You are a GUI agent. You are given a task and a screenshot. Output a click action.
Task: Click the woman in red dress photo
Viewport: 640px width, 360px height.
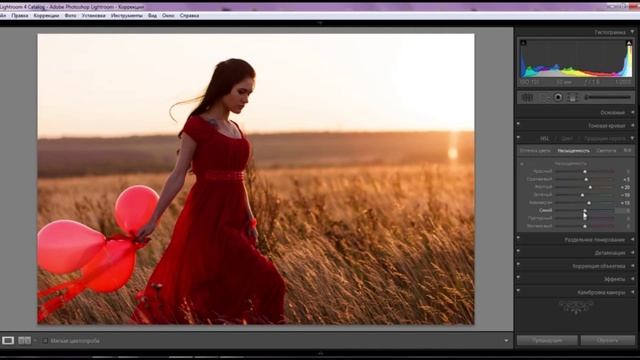[256, 179]
